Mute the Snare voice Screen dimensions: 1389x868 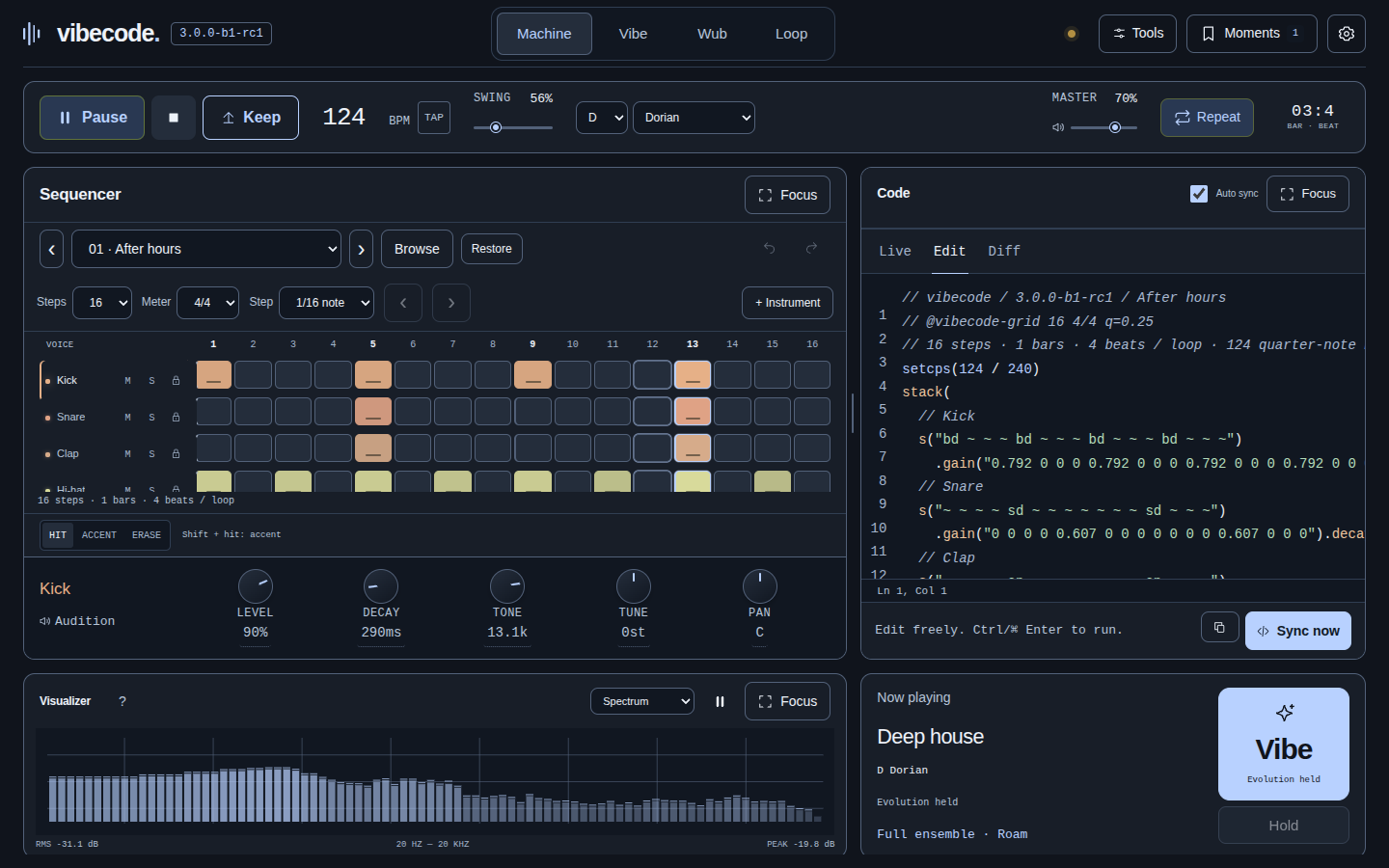(x=127, y=418)
